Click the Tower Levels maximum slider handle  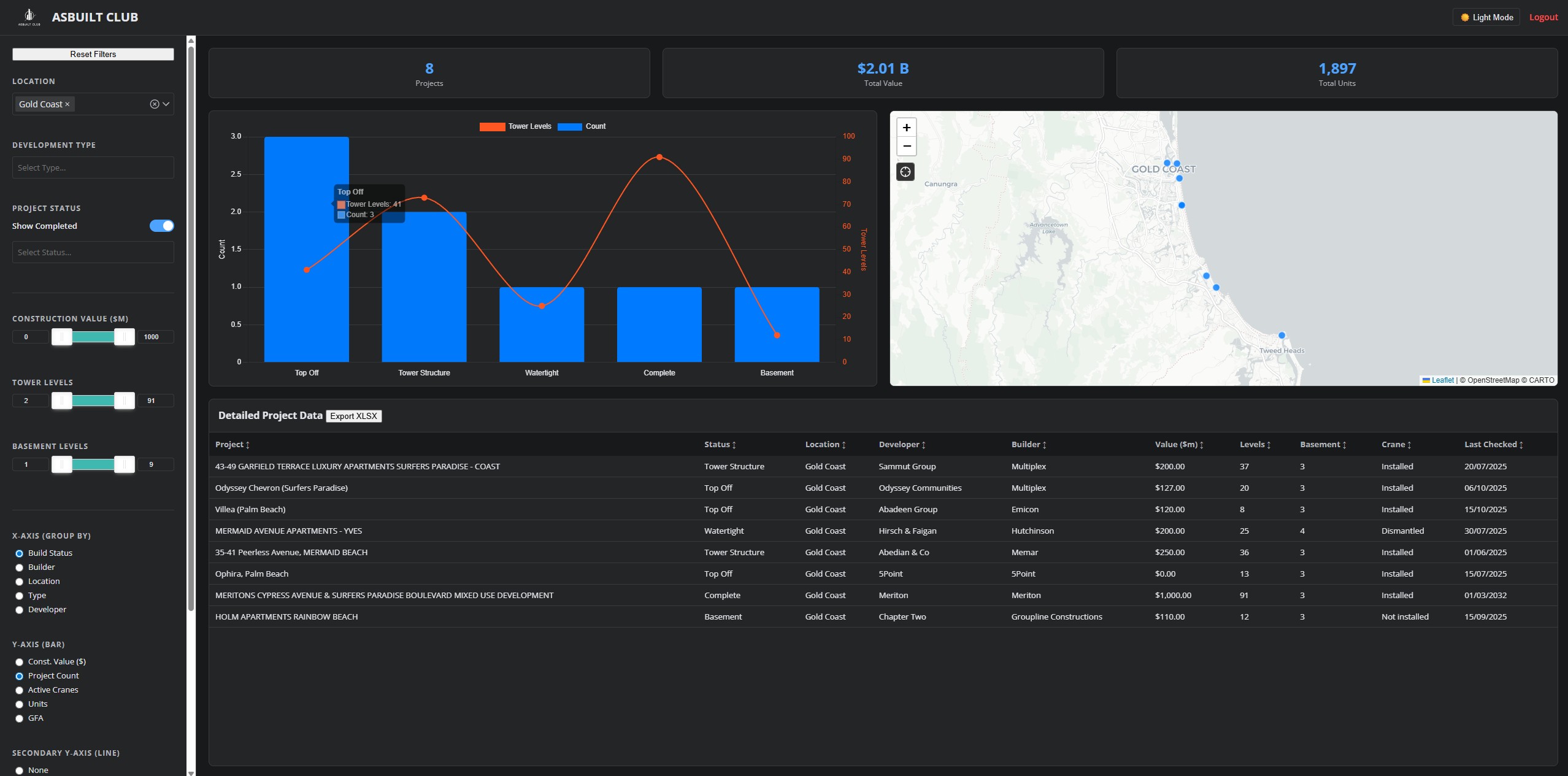tap(125, 401)
